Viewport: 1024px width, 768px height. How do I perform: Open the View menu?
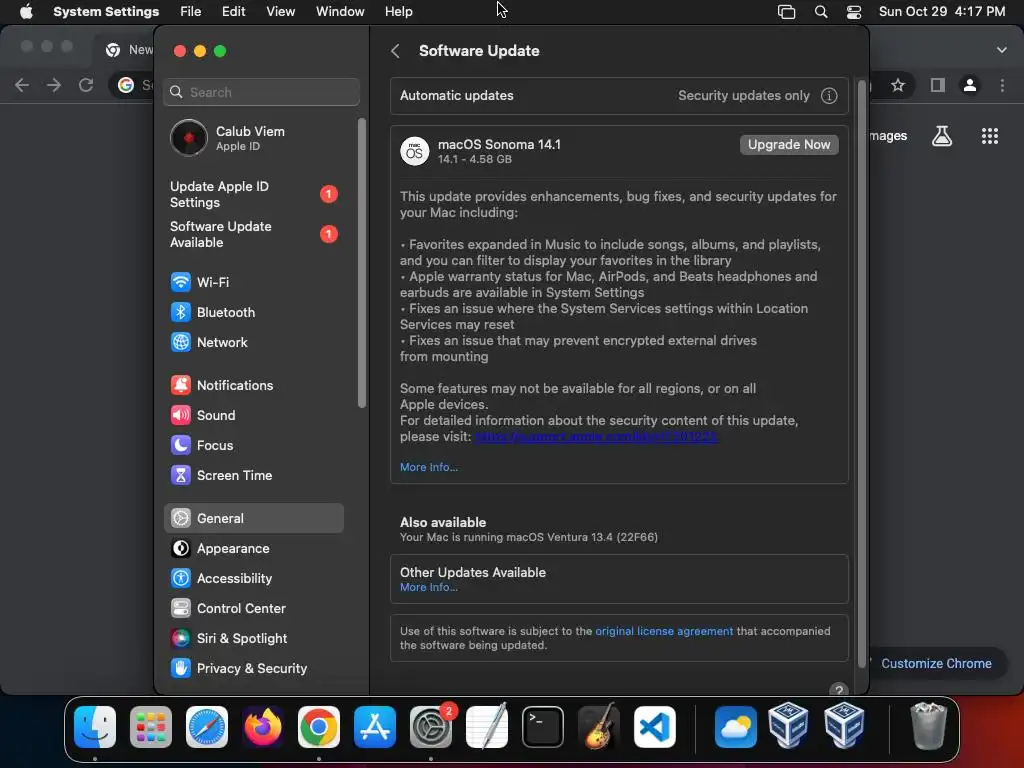(x=280, y=12)
